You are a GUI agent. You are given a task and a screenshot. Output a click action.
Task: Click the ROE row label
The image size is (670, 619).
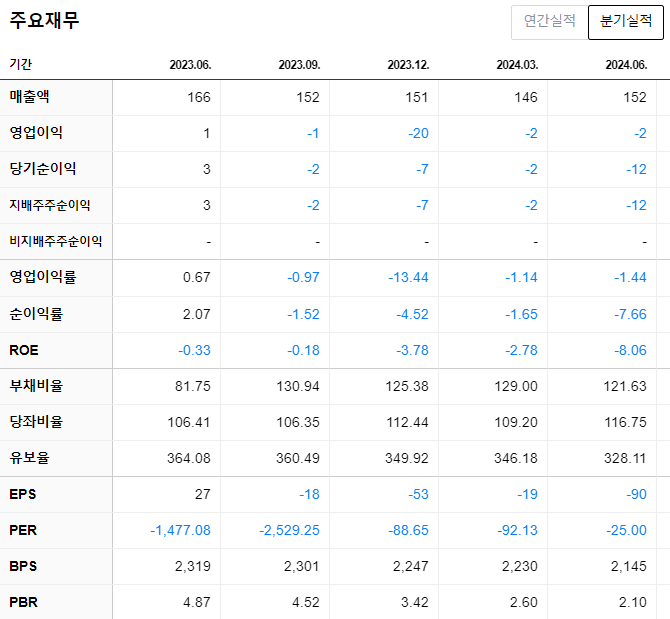click(x=24, y=350)
